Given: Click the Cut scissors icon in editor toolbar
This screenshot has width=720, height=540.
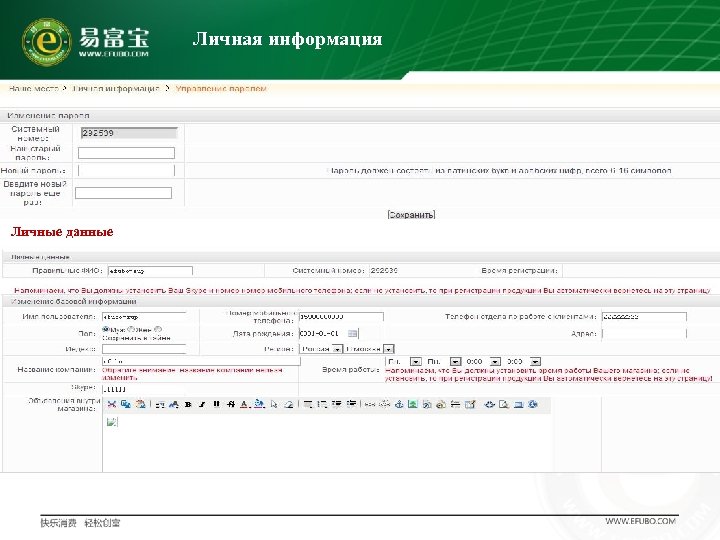Looking at the screenshot, I should (112, 404).
